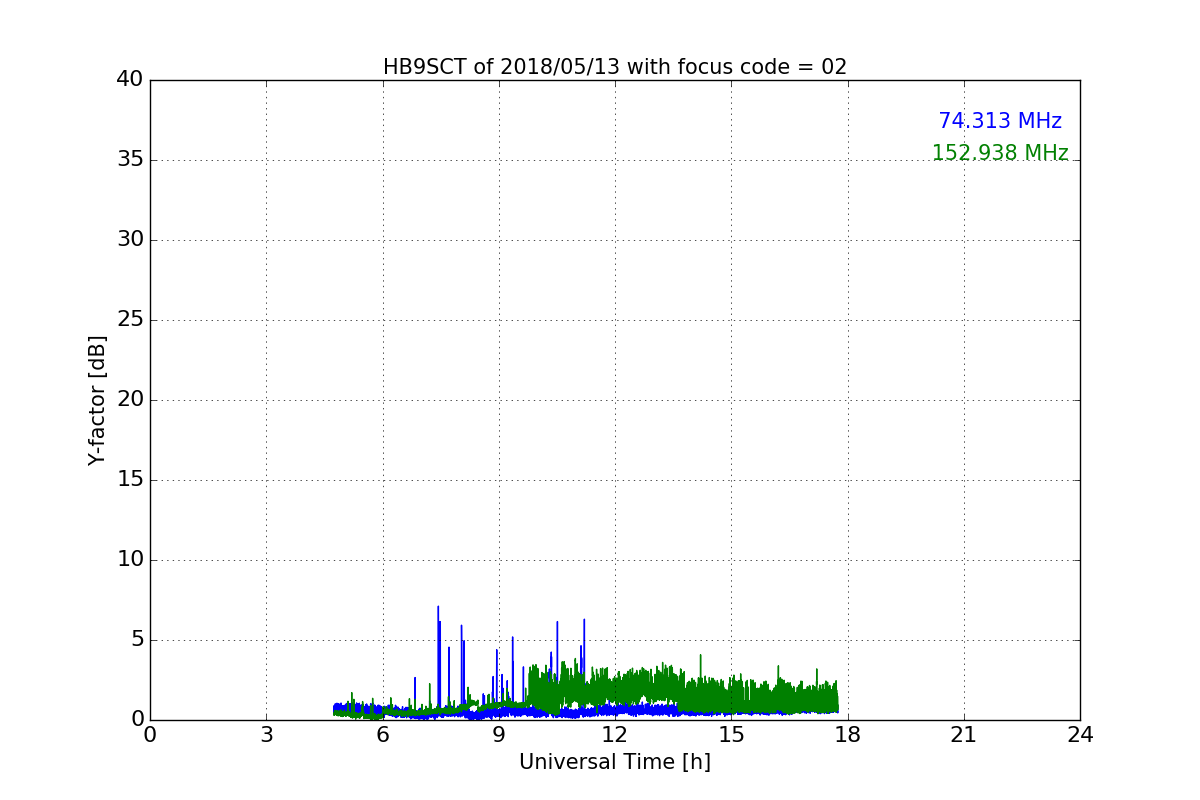Click the x-axis tick label 9
The image size is (1200, 800).
[x=499, y=735]
